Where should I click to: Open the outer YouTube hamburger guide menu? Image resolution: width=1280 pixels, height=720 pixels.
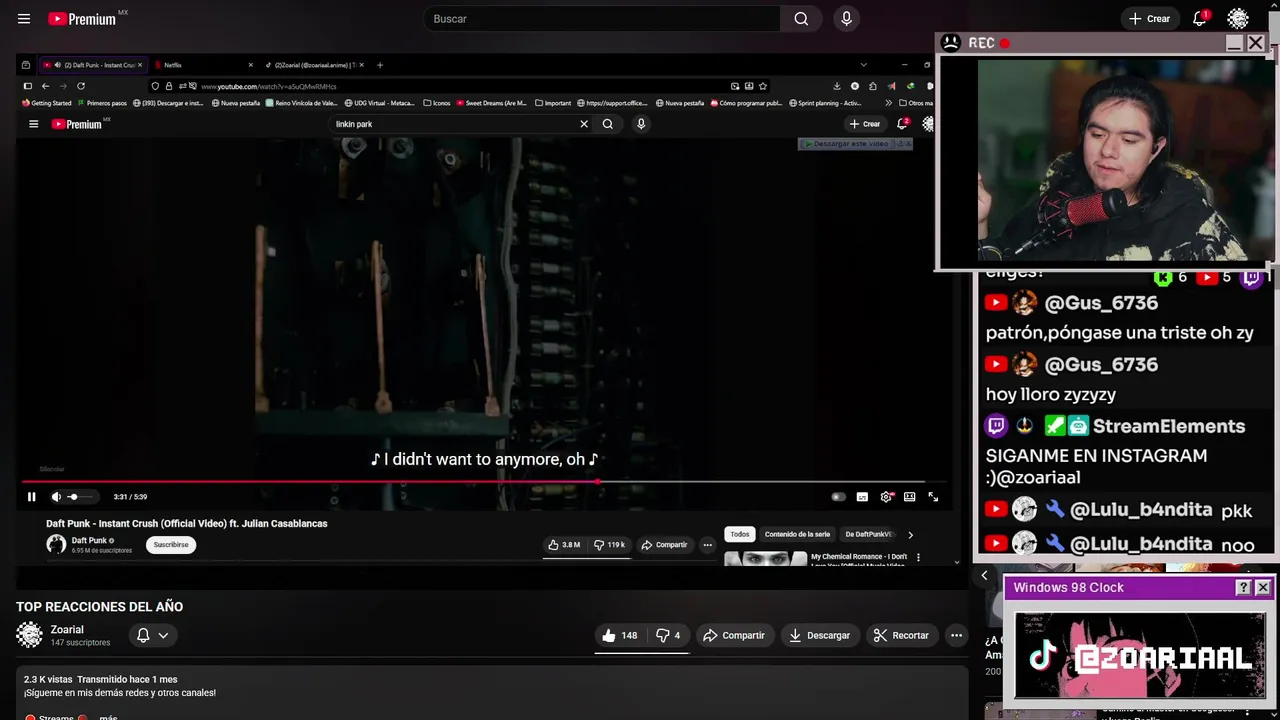(24, 19)
